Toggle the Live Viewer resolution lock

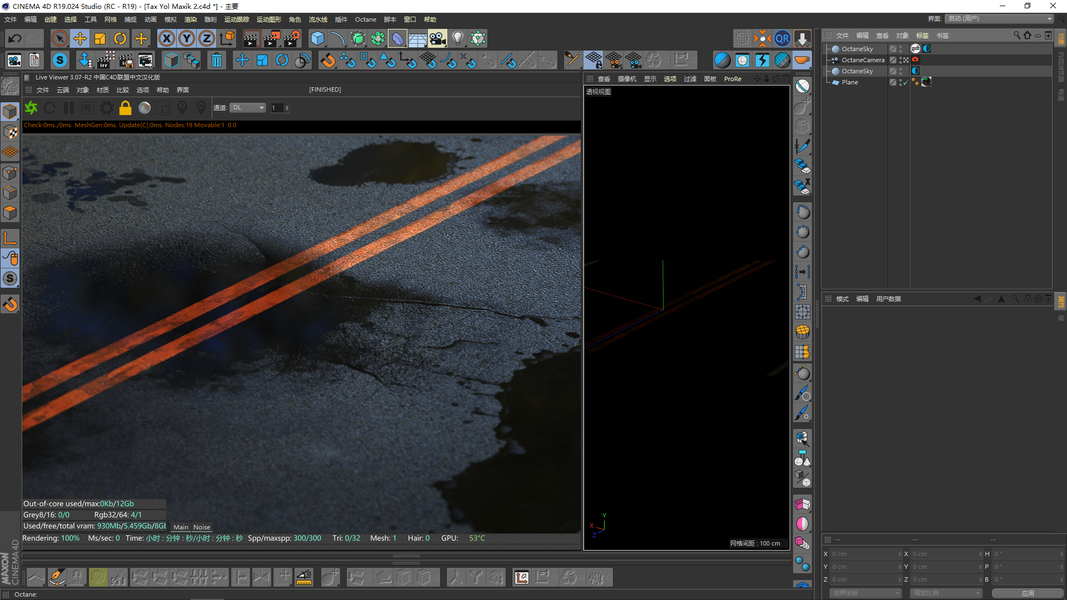pyautogui.click(x=125, y=107)
